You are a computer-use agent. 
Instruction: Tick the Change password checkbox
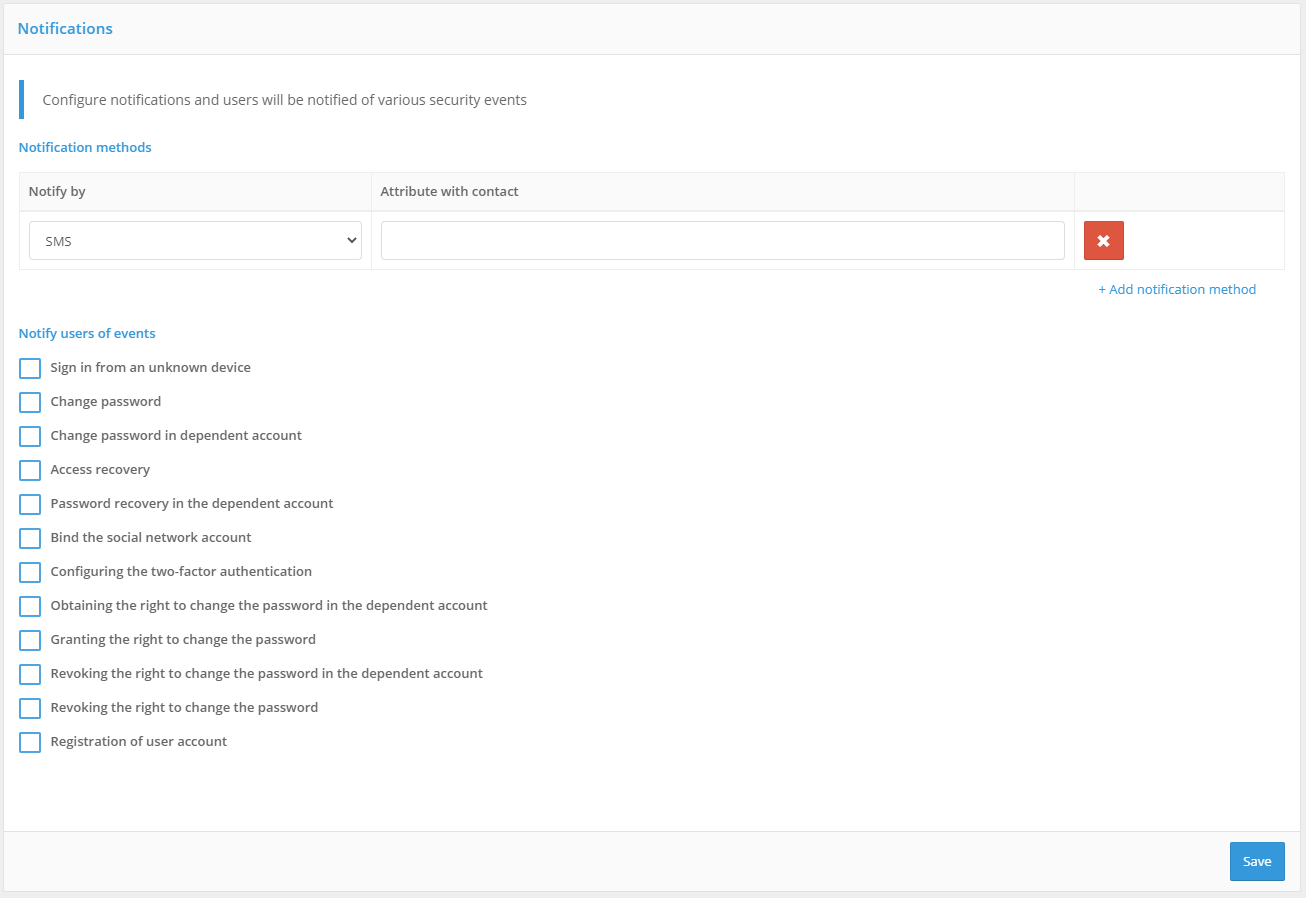pos(30,402)
